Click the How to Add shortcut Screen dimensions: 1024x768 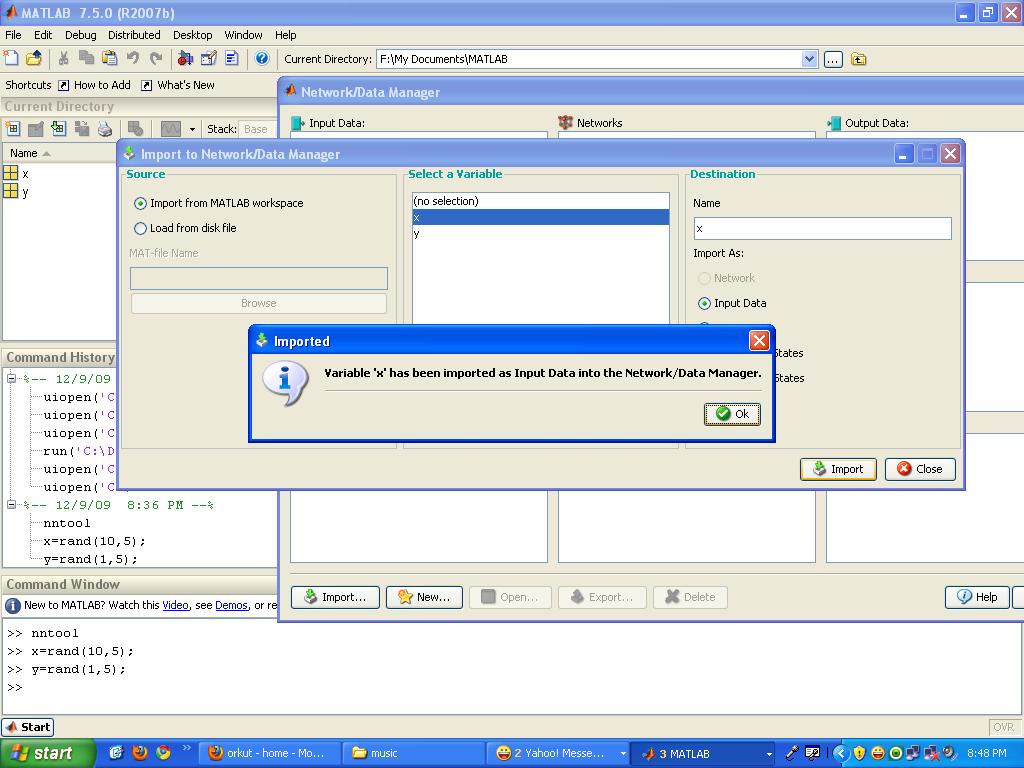coord(95,85)
